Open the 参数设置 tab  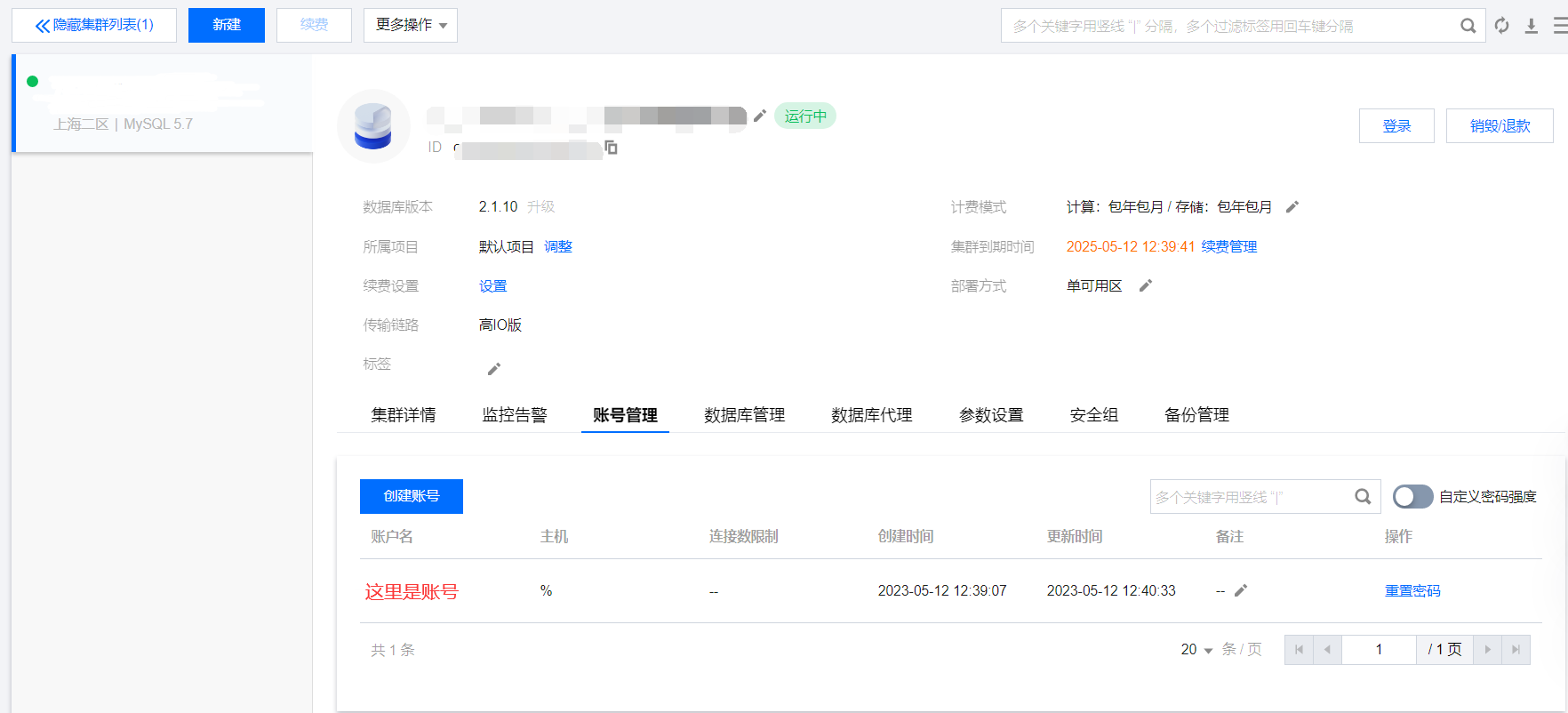tap(991, 415)
